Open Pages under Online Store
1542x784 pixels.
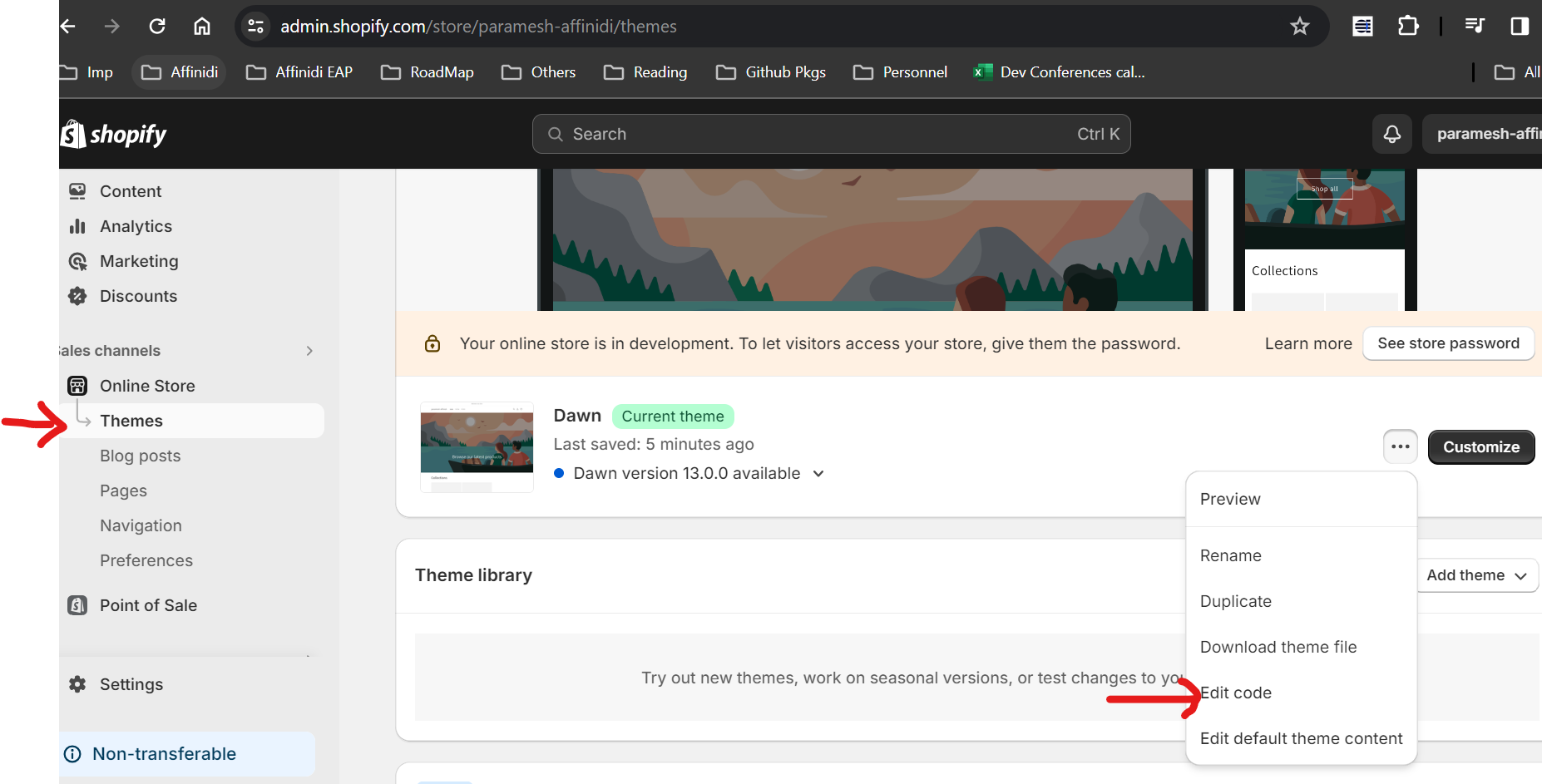click(x=123, y=491)
